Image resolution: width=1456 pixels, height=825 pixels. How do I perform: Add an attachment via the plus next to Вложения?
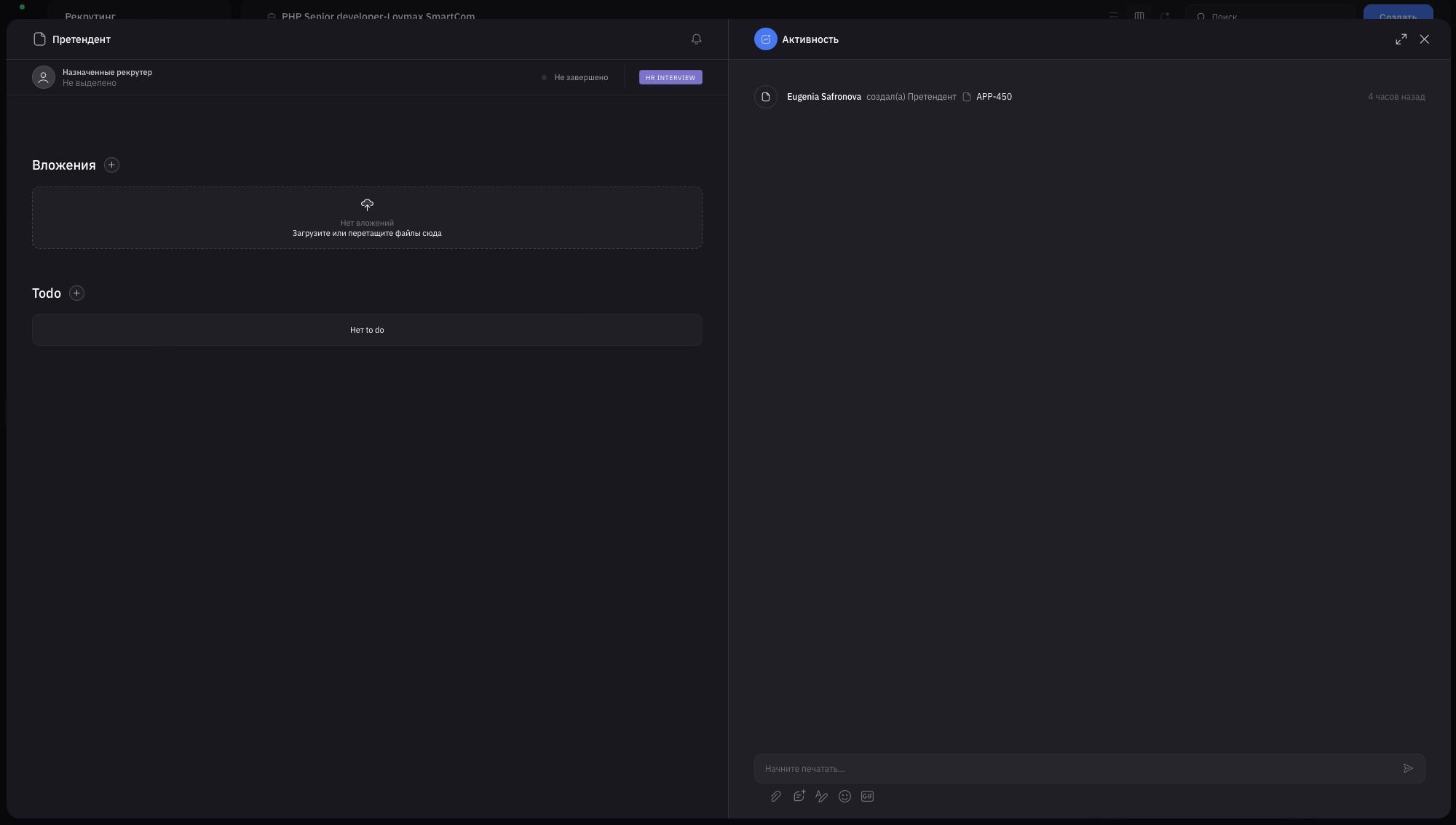click(111, 165)
